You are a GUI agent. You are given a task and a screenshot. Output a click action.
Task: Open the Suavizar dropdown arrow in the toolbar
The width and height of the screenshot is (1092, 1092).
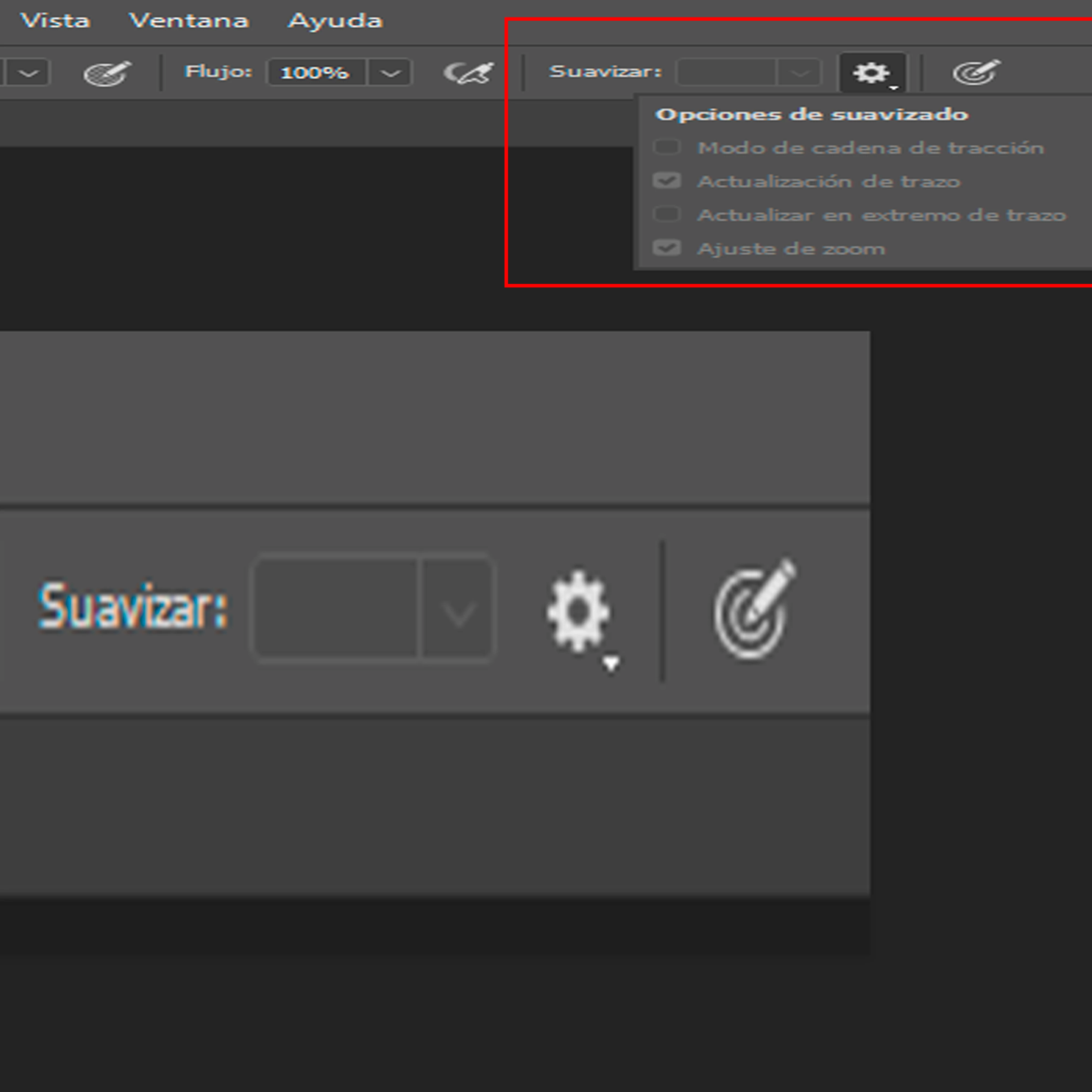[799, 72]
